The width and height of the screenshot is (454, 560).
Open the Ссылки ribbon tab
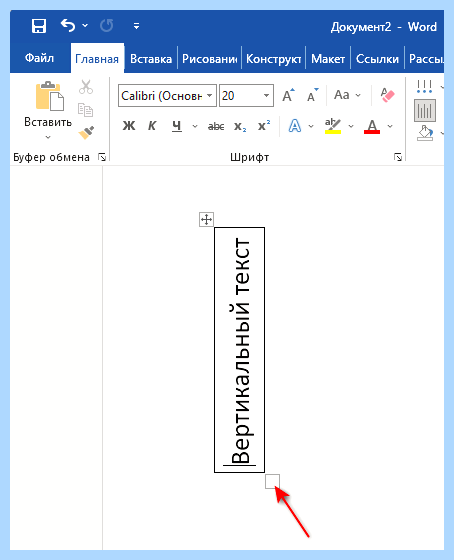(377, 59)
